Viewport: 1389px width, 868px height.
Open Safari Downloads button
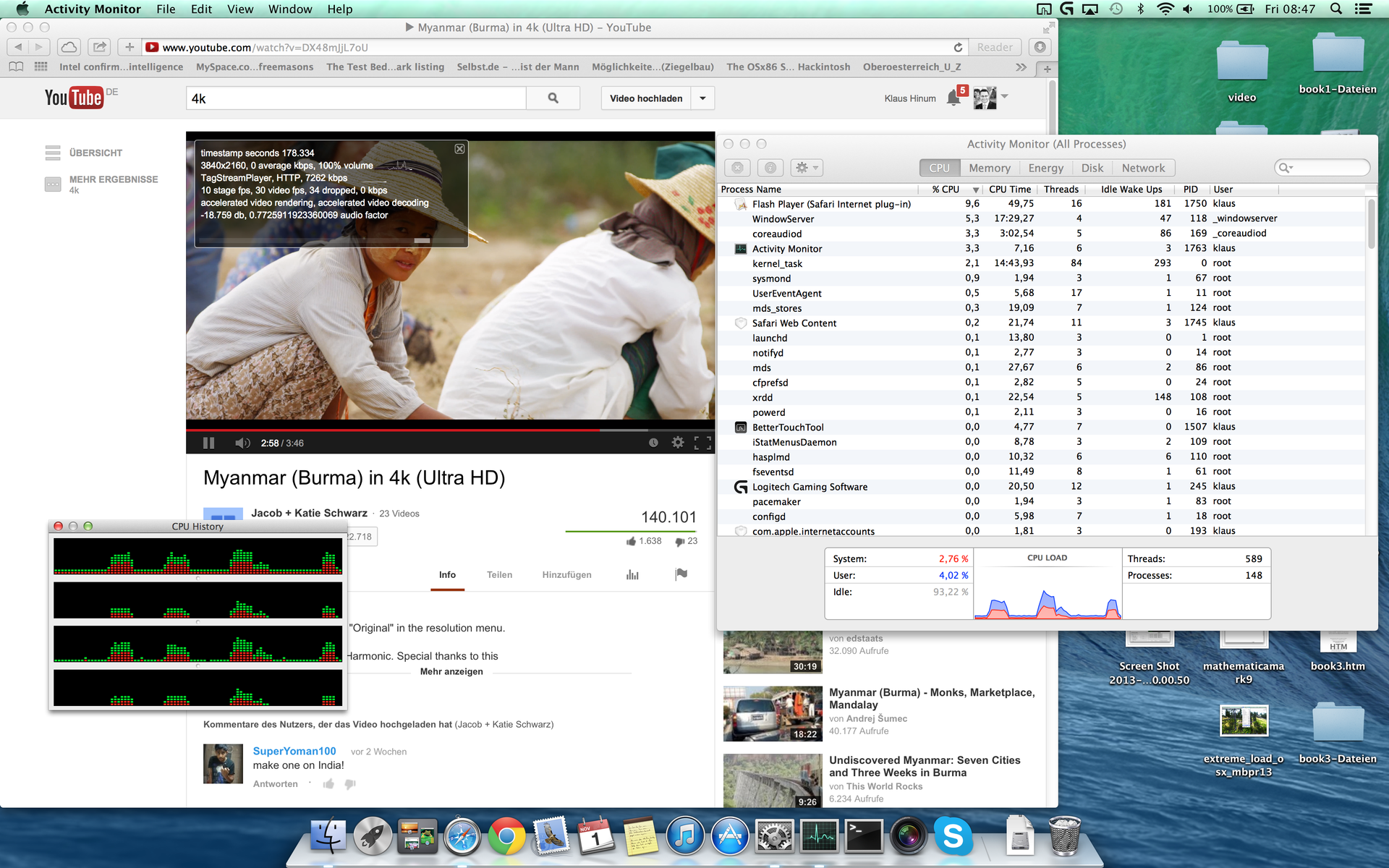tap(1040, 47)
